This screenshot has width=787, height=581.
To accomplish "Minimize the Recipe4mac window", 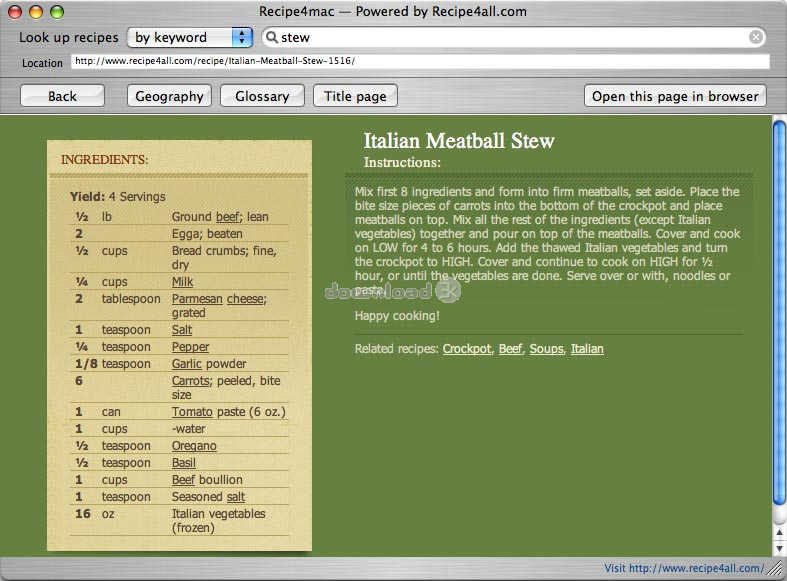I will 36,12.
